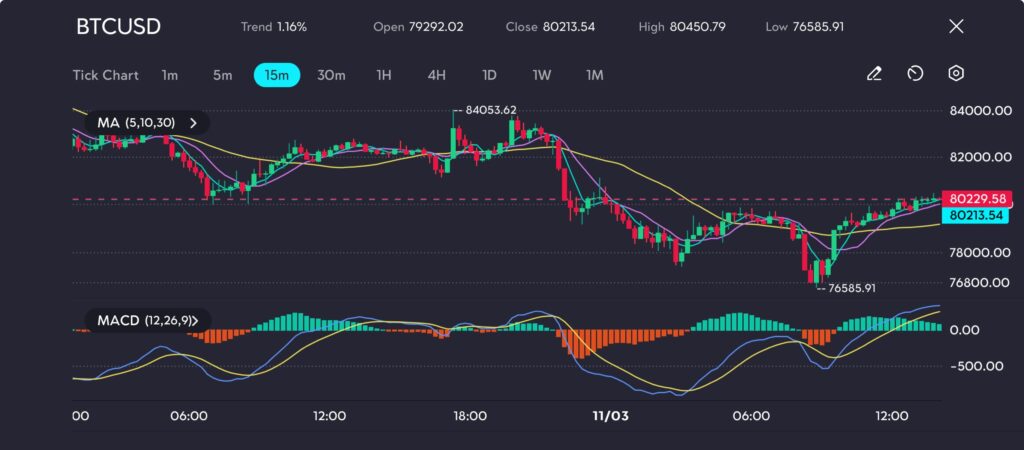Open chart settings hexagon icon
Viewport: 1024px width, 450px height.
[956, 74]
